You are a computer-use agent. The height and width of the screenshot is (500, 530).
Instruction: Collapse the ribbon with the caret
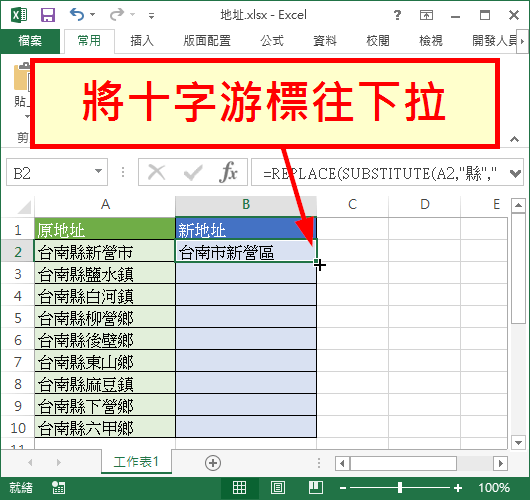tap(514, 139)
